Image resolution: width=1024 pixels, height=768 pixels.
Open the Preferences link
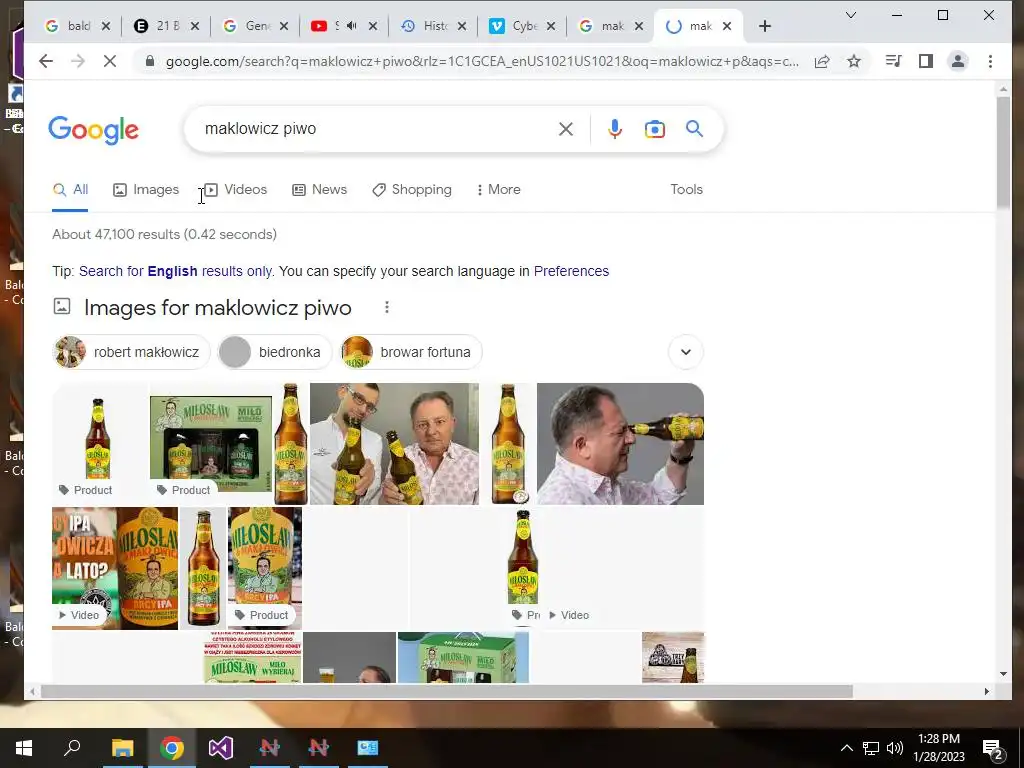tap(571, 271)
